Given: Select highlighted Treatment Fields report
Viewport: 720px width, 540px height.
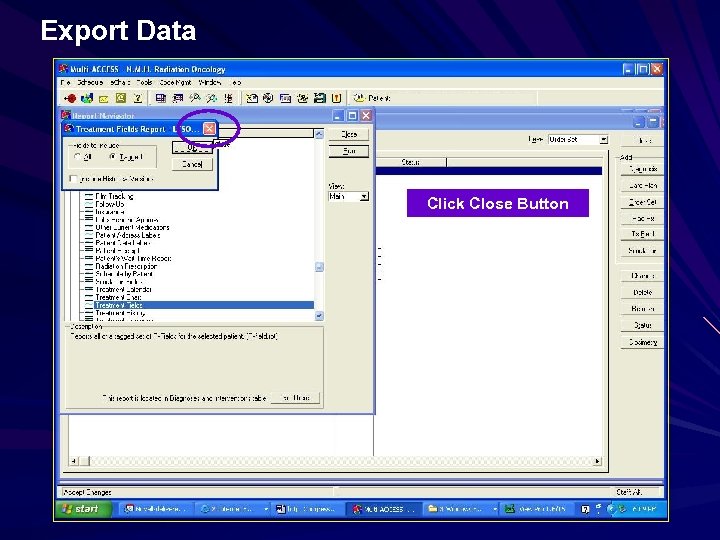Looking at the screenshot, I should [204, 305].
